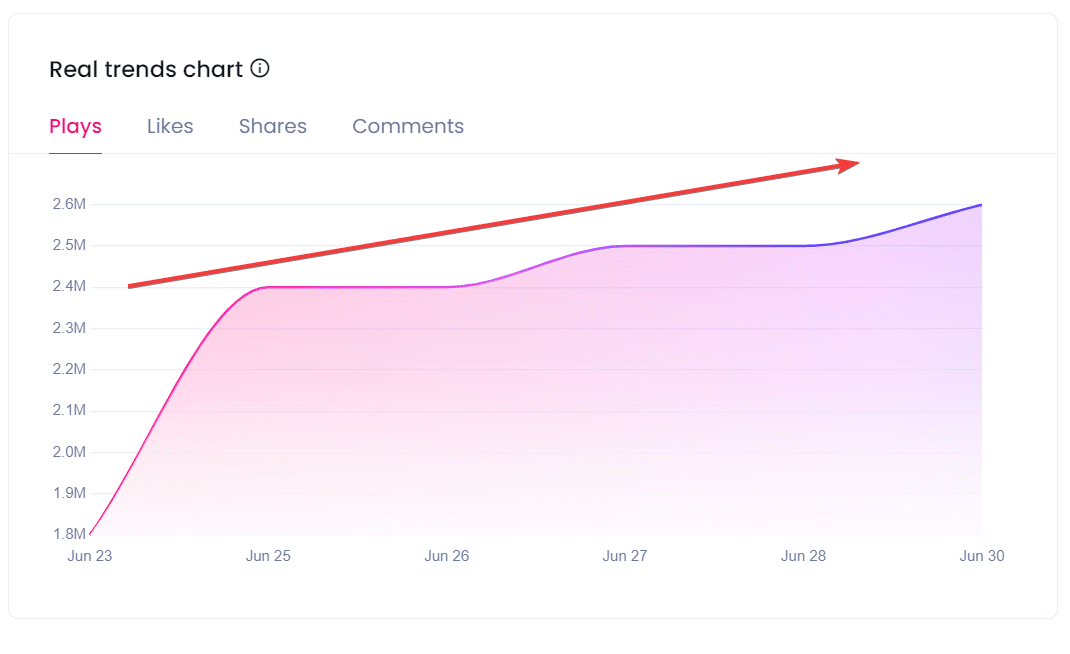This screenshot has width=1070, height=654.
Task: Switch to the Plays tab
Action: click(75, 127)
